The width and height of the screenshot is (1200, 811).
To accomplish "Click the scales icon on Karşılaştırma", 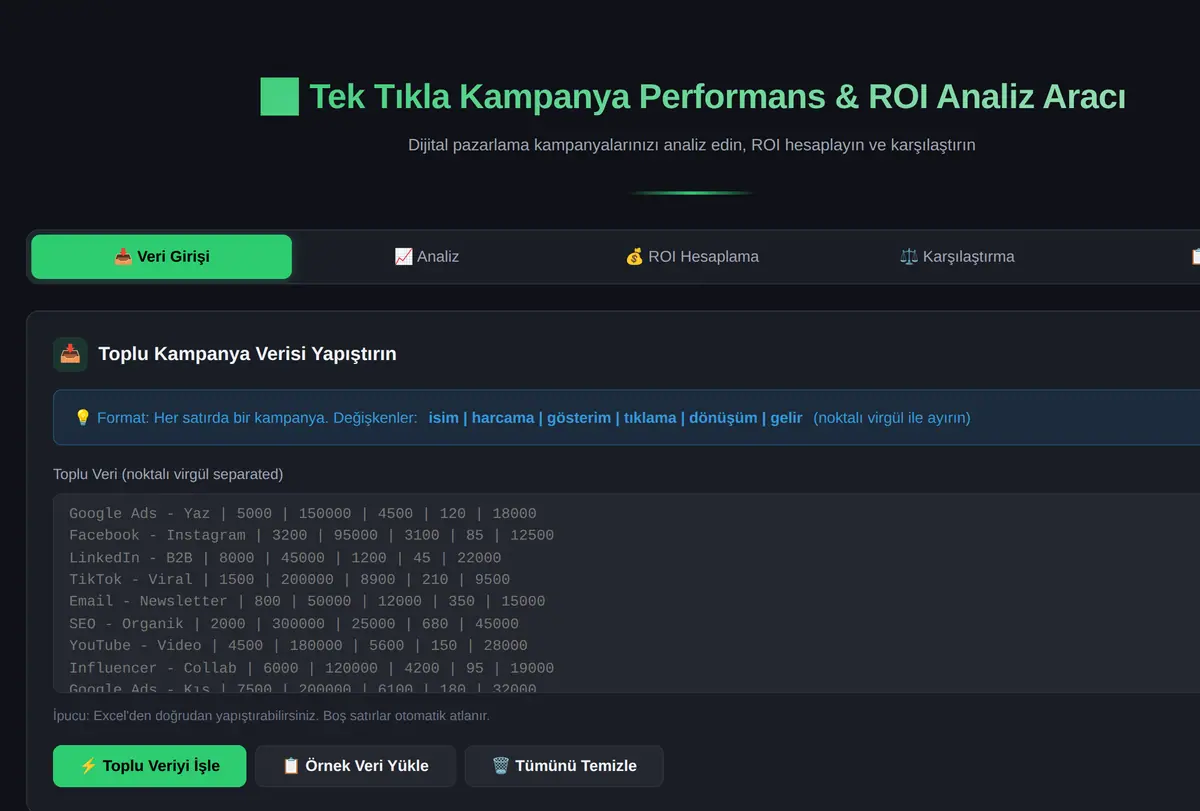I will pos(908,257).
